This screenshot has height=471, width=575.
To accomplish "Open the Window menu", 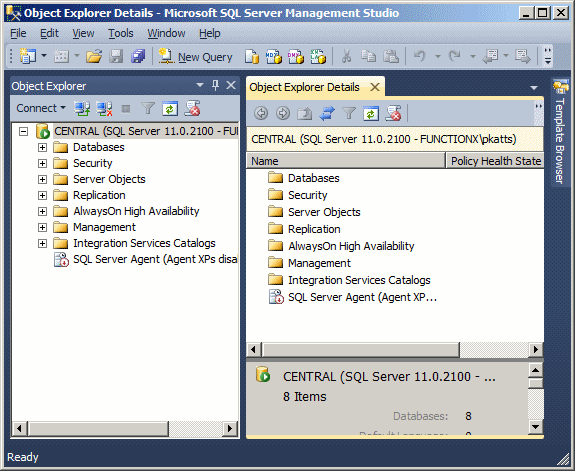I will pos(166,33).
